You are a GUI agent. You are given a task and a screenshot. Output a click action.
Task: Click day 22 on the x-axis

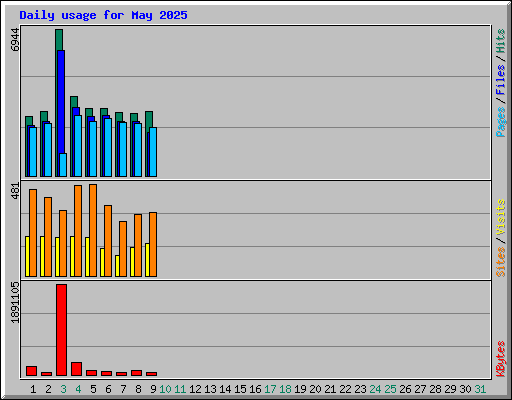(x=345, y=389)
